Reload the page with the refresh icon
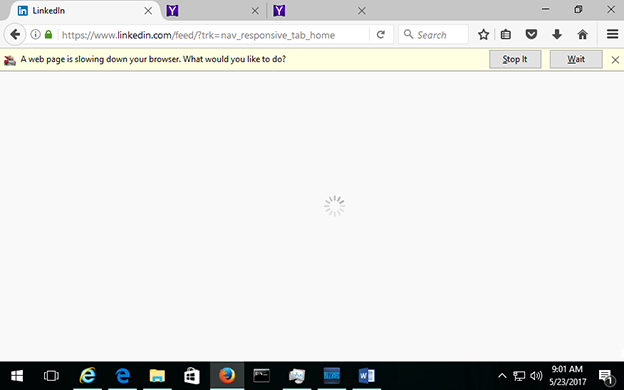This screenshot has height=390, width=624. [381, 35]
